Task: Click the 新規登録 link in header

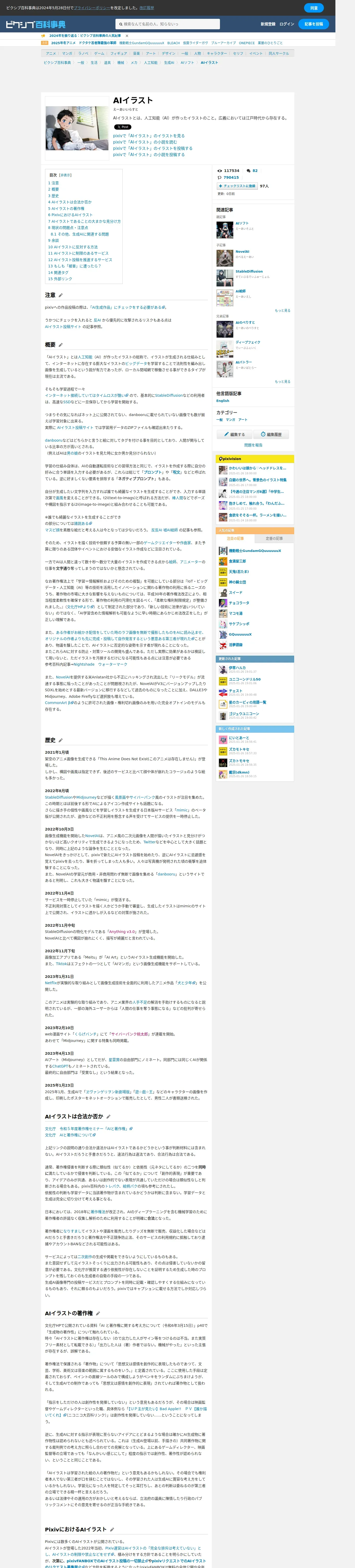Action: [x=268, y=24]
